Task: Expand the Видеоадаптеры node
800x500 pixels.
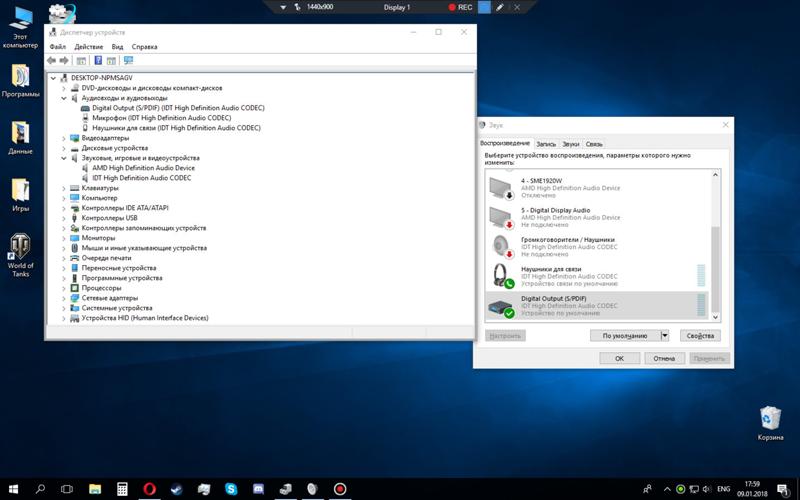Action: point(64,138)
